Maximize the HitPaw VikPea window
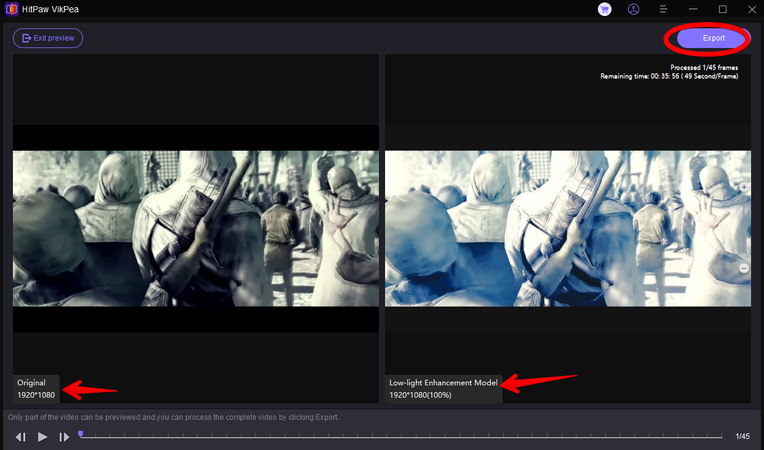Screen dimensions: 764x450 coord(723,9)
